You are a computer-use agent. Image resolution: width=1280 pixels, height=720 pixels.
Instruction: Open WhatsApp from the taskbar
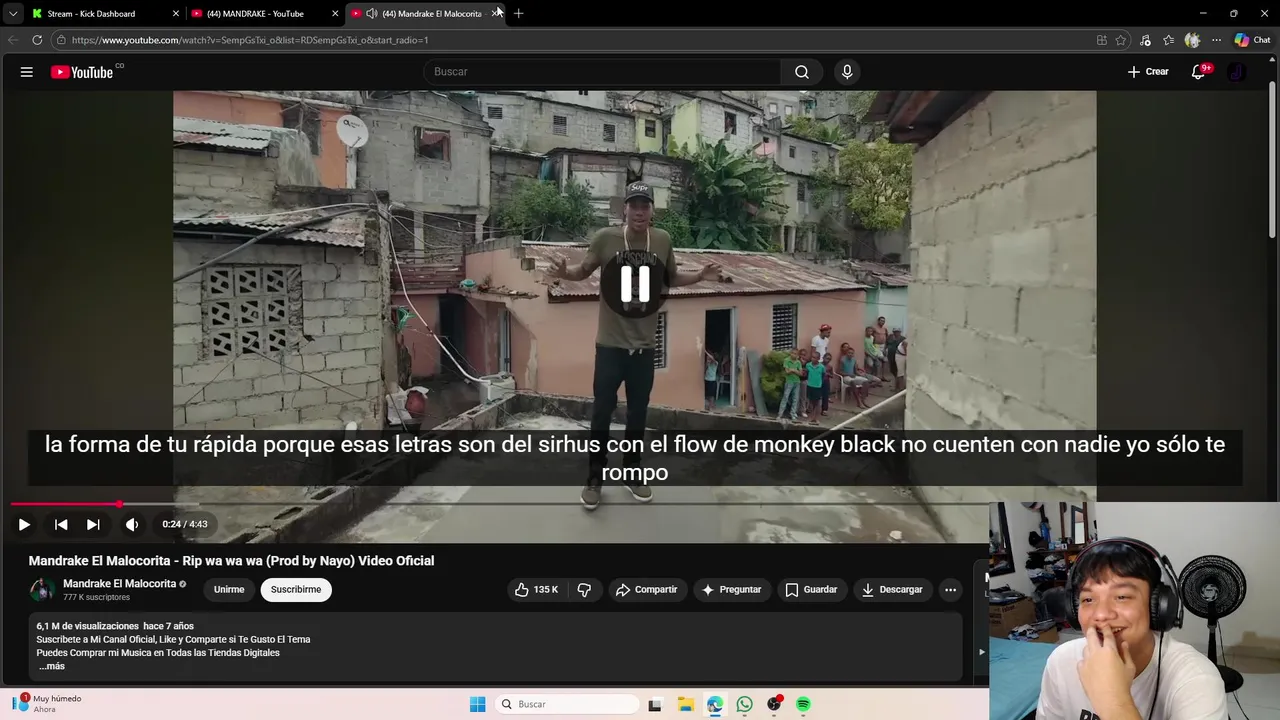(744, 704)
